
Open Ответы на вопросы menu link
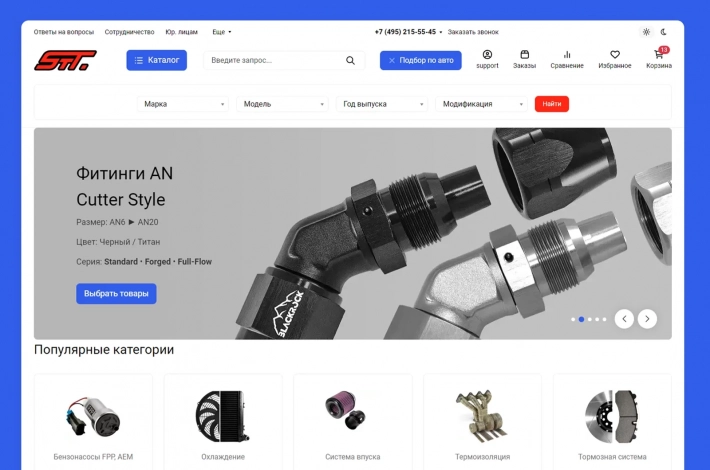point(63,32)
